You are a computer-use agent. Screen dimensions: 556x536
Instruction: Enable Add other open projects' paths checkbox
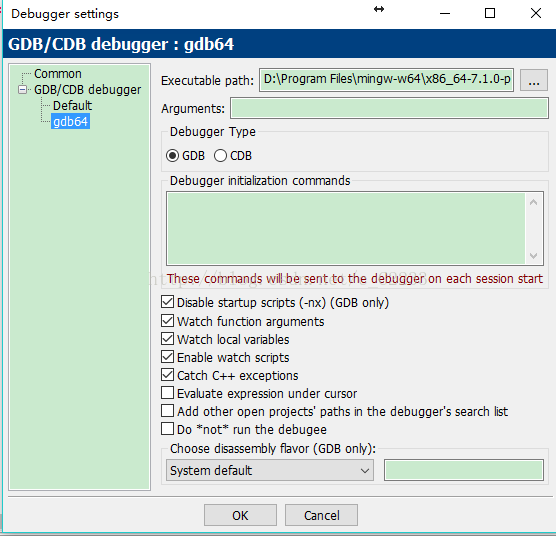tap(167, 411)
